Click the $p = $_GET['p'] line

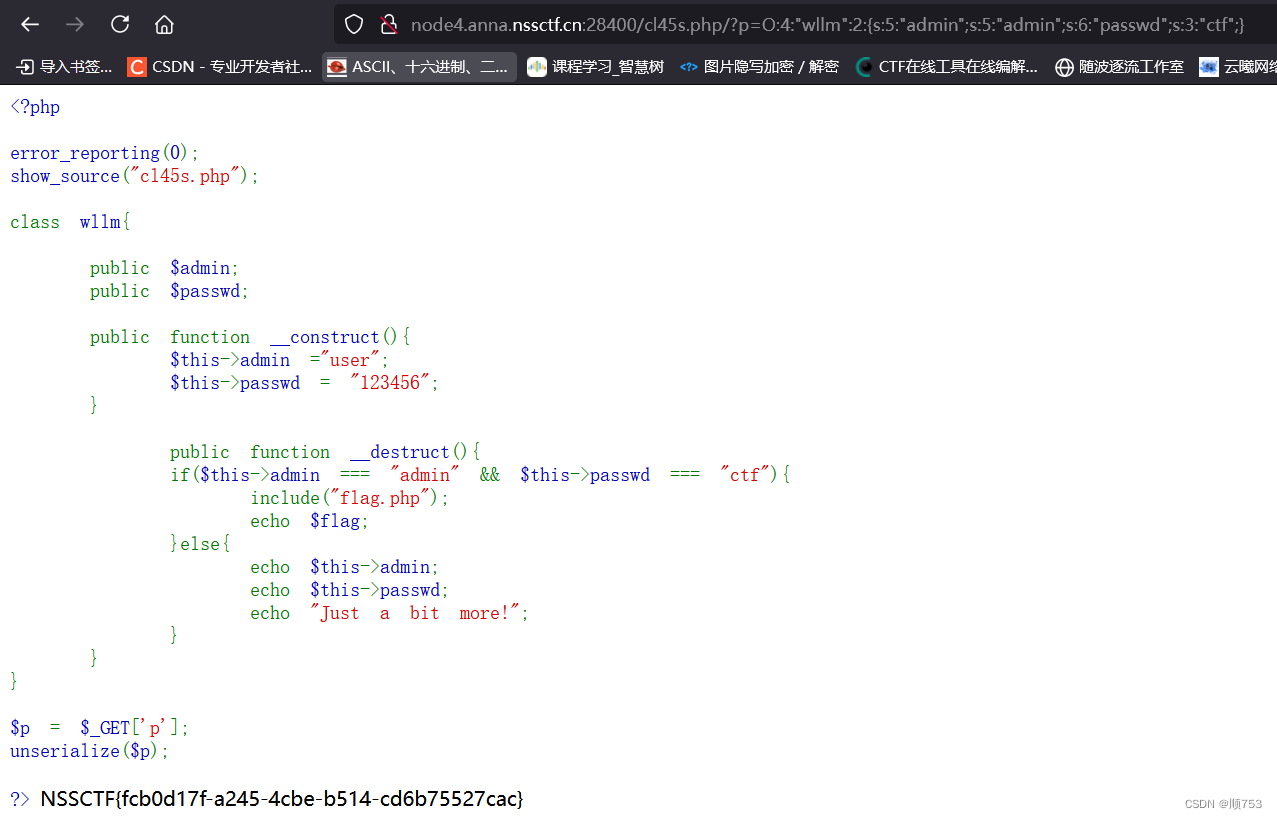[99, 728]
